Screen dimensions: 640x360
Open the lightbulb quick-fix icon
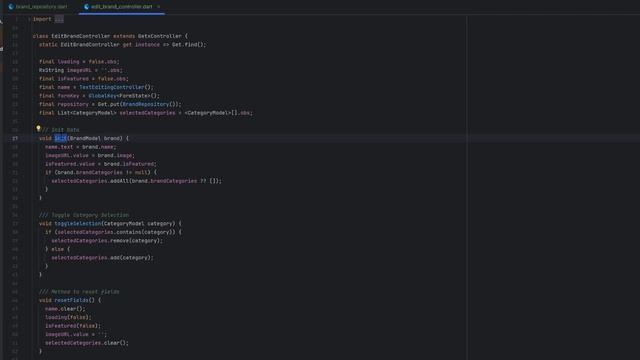tap(38, 129)
